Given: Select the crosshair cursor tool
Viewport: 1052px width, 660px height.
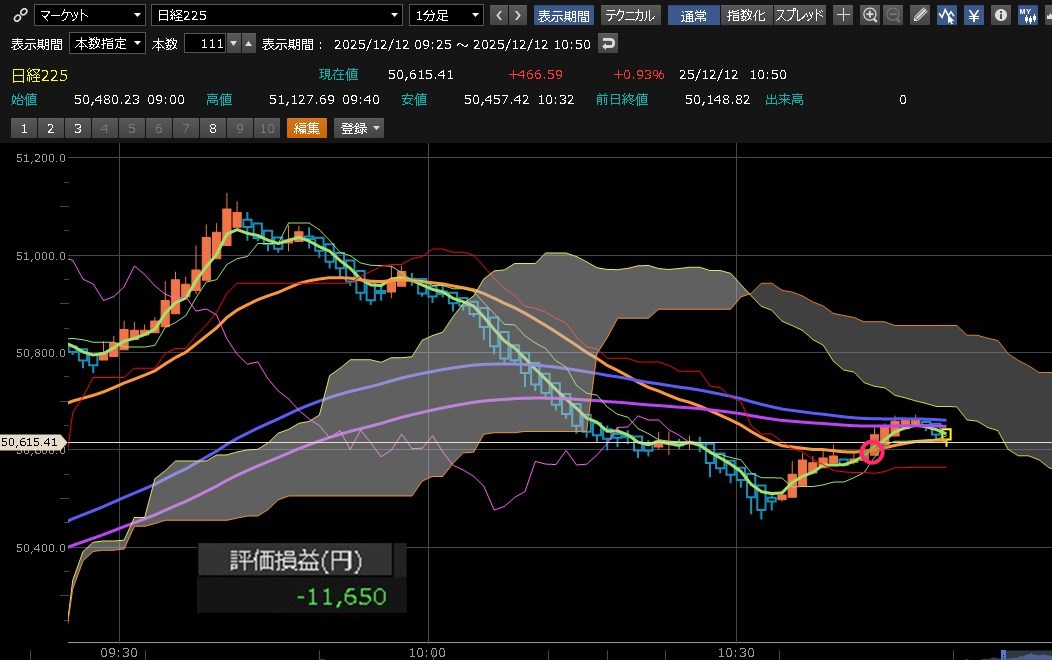Looking at the screenshot, I should pos(843,15).
